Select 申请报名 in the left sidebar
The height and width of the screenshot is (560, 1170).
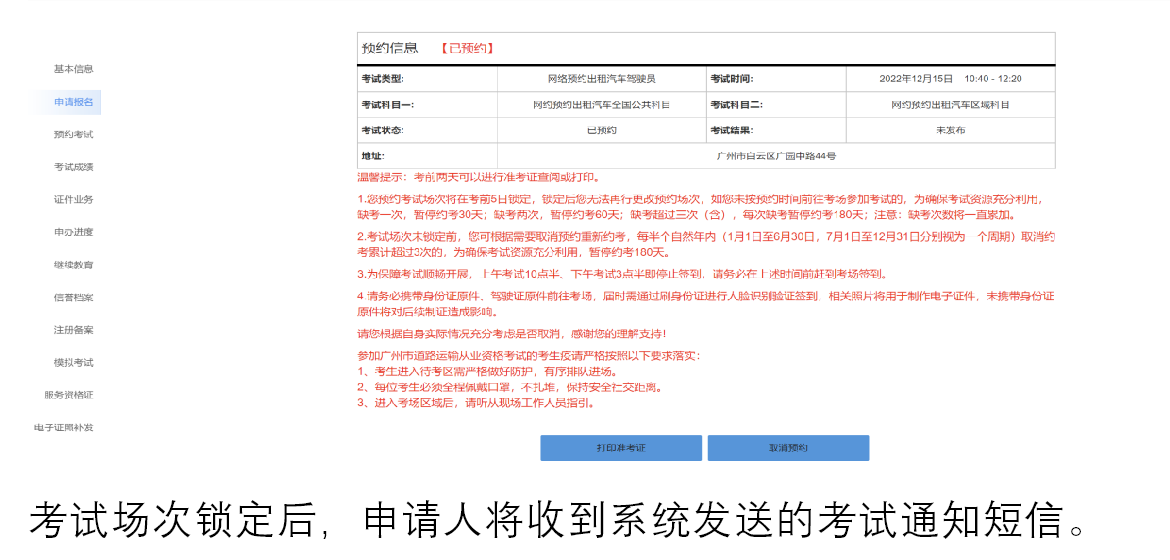coord(73,102)
